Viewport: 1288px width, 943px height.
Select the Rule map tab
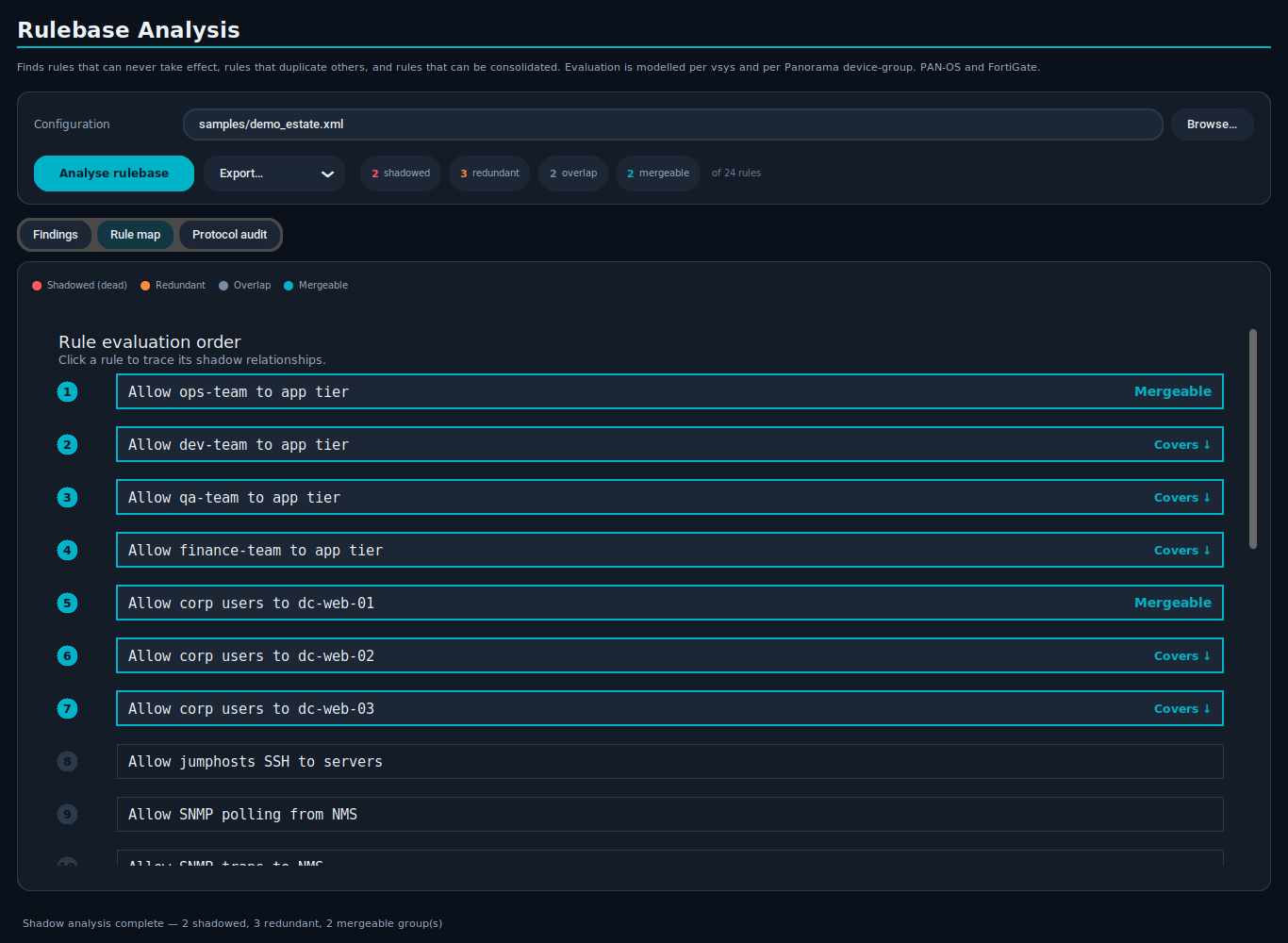pos(135,235)
